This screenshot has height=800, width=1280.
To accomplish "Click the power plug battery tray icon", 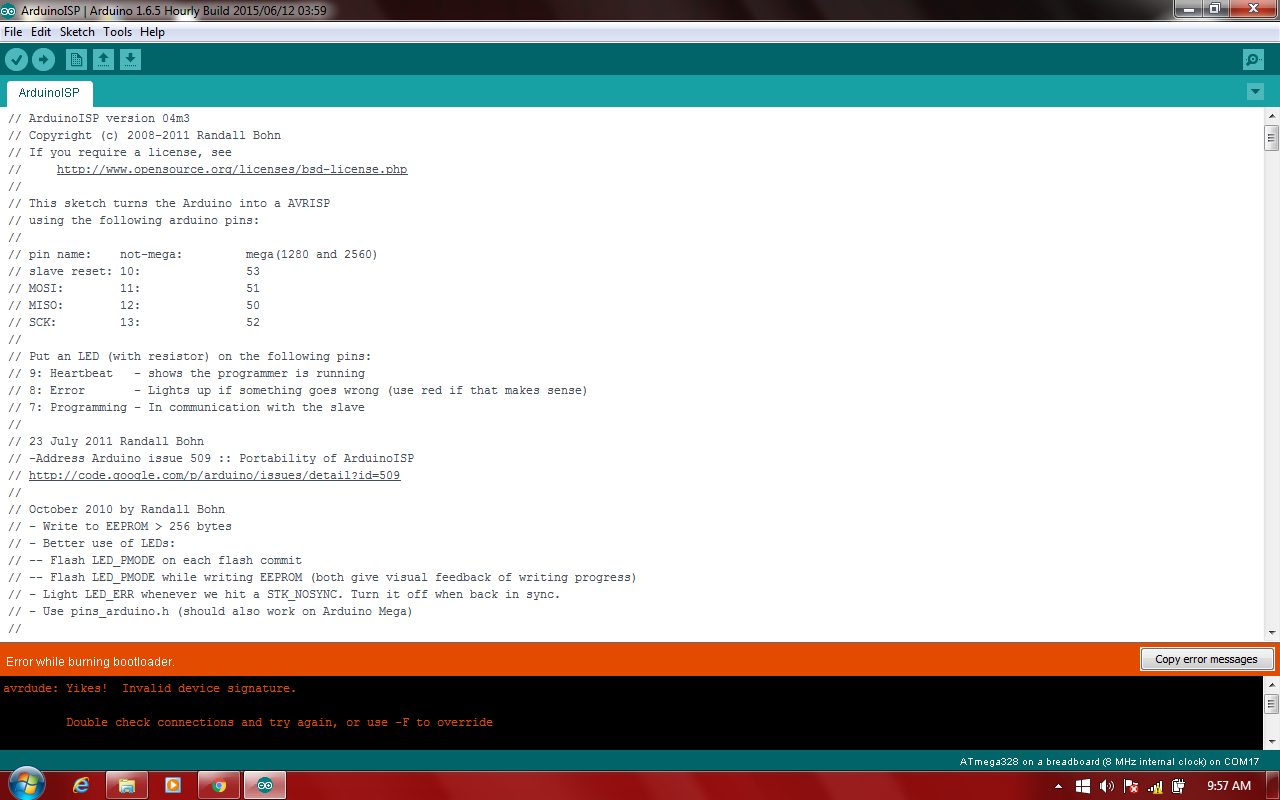I will click(1179, 786).
